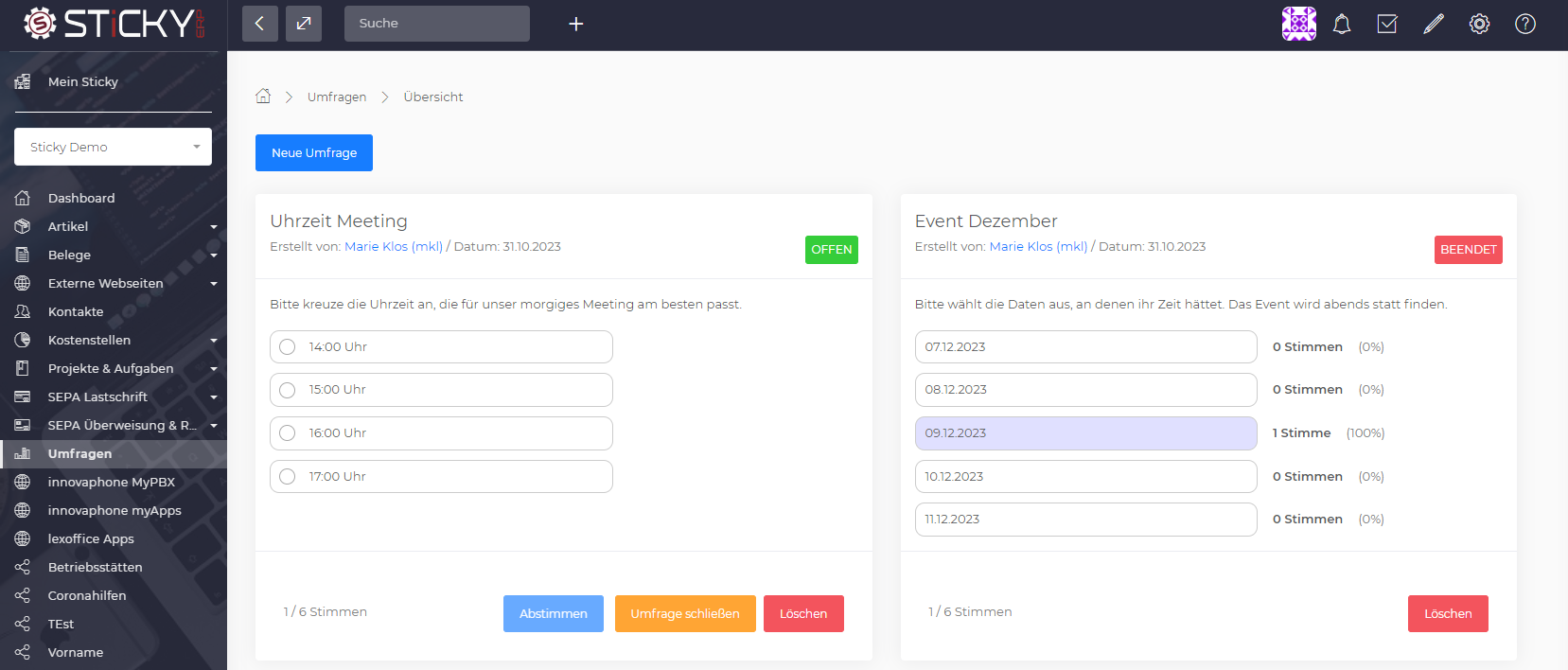This screenshot has height=670, width=1568.
Task: Click the Kontakte person icon
Action: point(23,311)
